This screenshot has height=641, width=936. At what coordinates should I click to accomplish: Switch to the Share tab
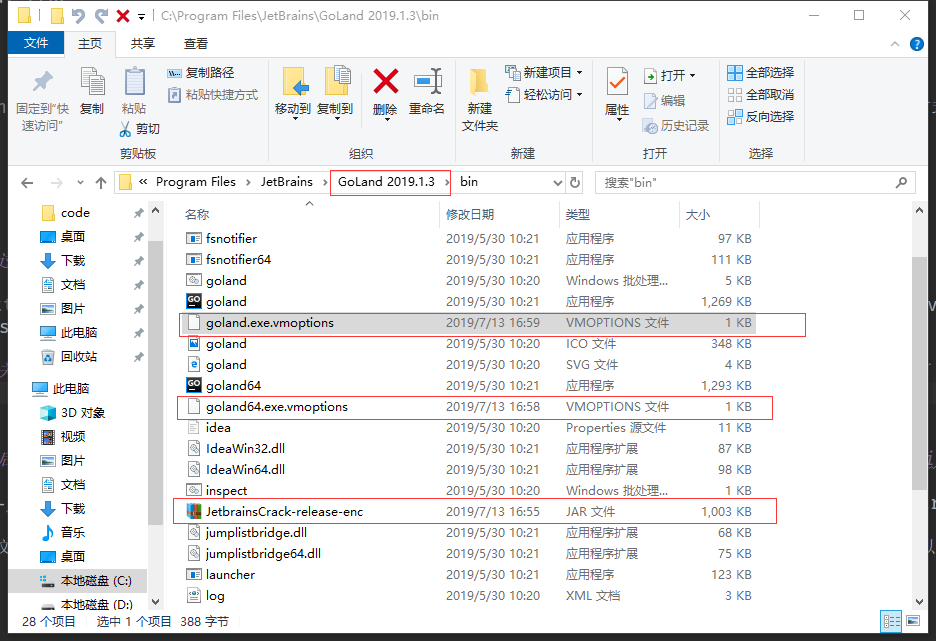143,44
